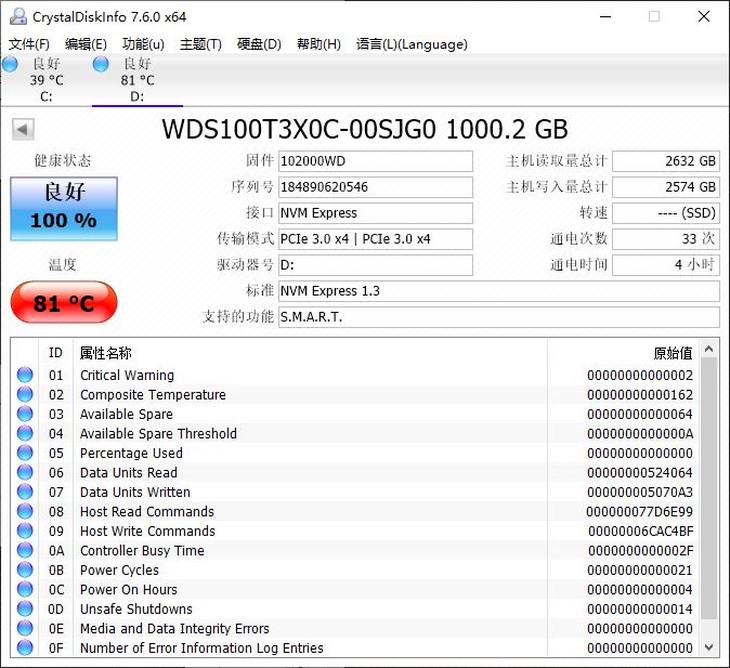Select the C: drive tab at 39 °C
The width and height of the screenshot is (730, 668).
(46, 80)
